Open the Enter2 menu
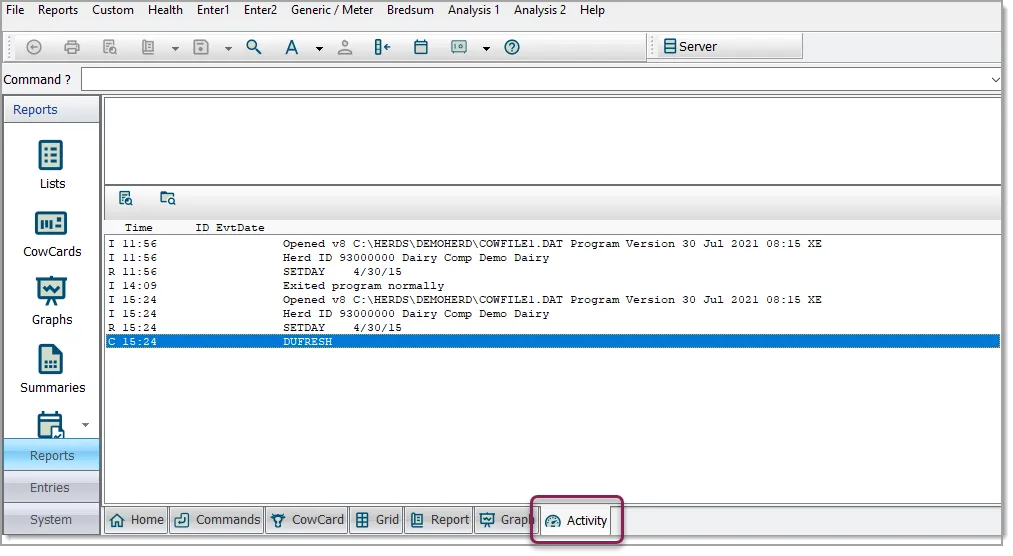 click(x=260, y=10)
